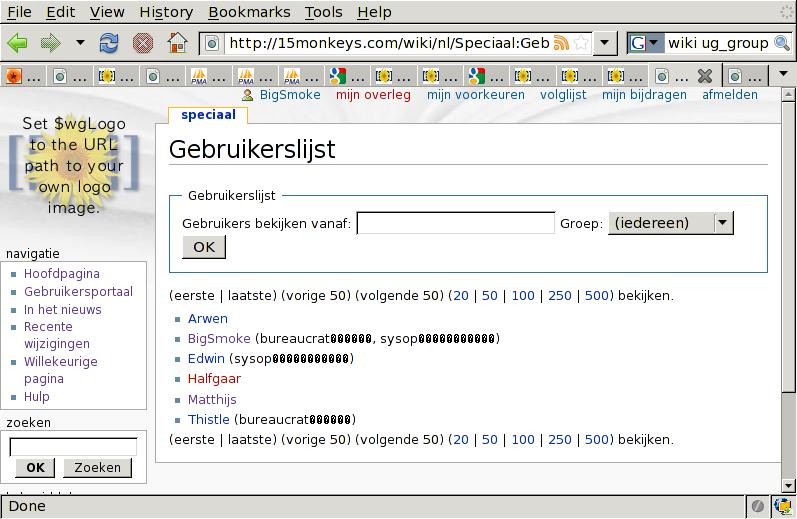Select the speciaal page tab
This screenshot has height=519, width=797.
[x=208, y=115]
